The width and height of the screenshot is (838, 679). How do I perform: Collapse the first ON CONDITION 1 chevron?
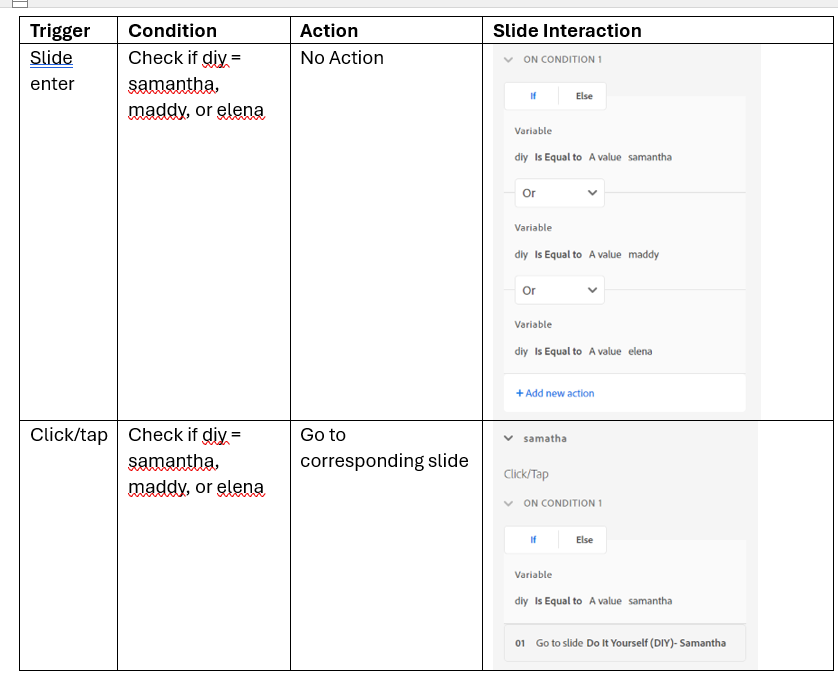(509, 60)
